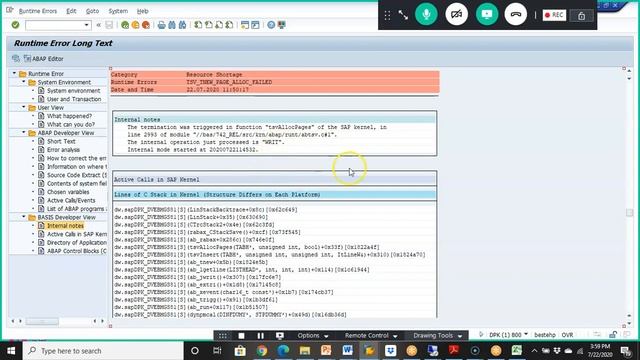640x360 pixels.
Task: Click the icon left of ABAP Editor
Action: (16, 58)
